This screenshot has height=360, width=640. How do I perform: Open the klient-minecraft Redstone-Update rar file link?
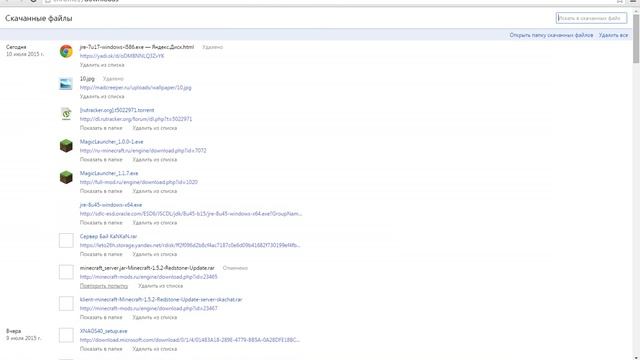[x=161, y=300]
